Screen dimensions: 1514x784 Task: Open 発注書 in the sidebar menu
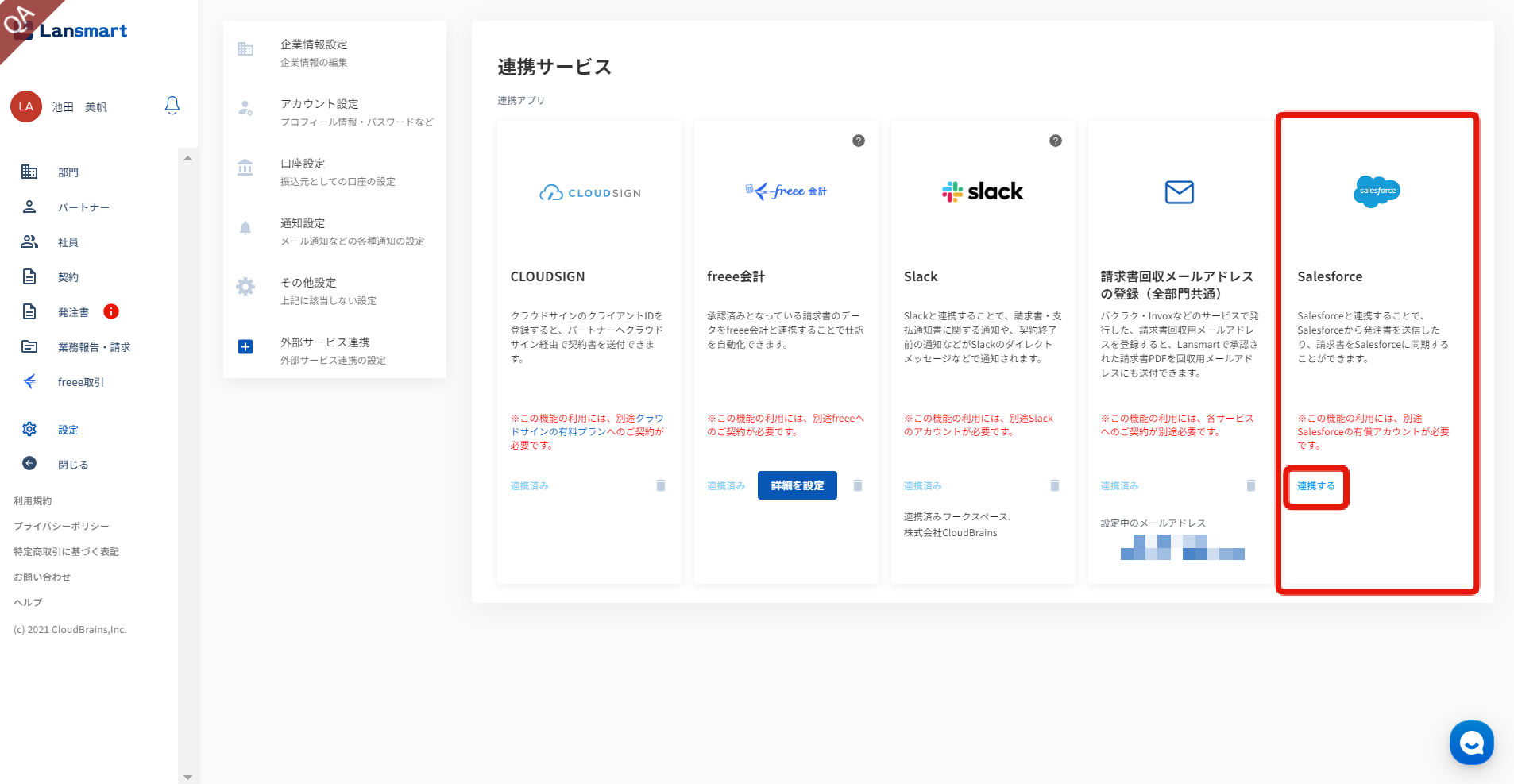74,312
